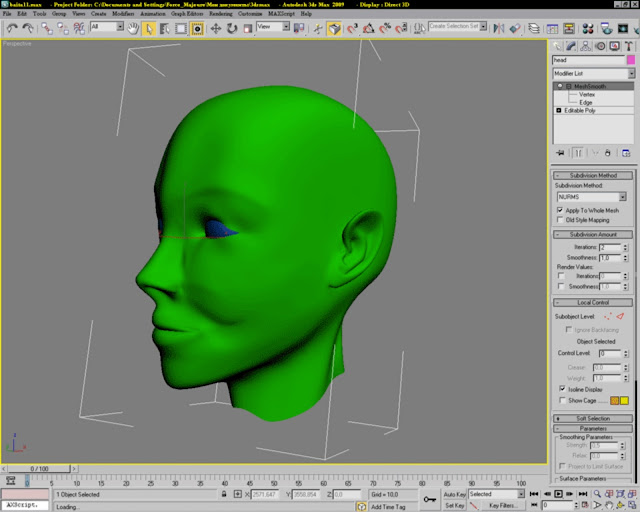
Task: Open the Render Setup teapot icon
Action: pos(607,29)
